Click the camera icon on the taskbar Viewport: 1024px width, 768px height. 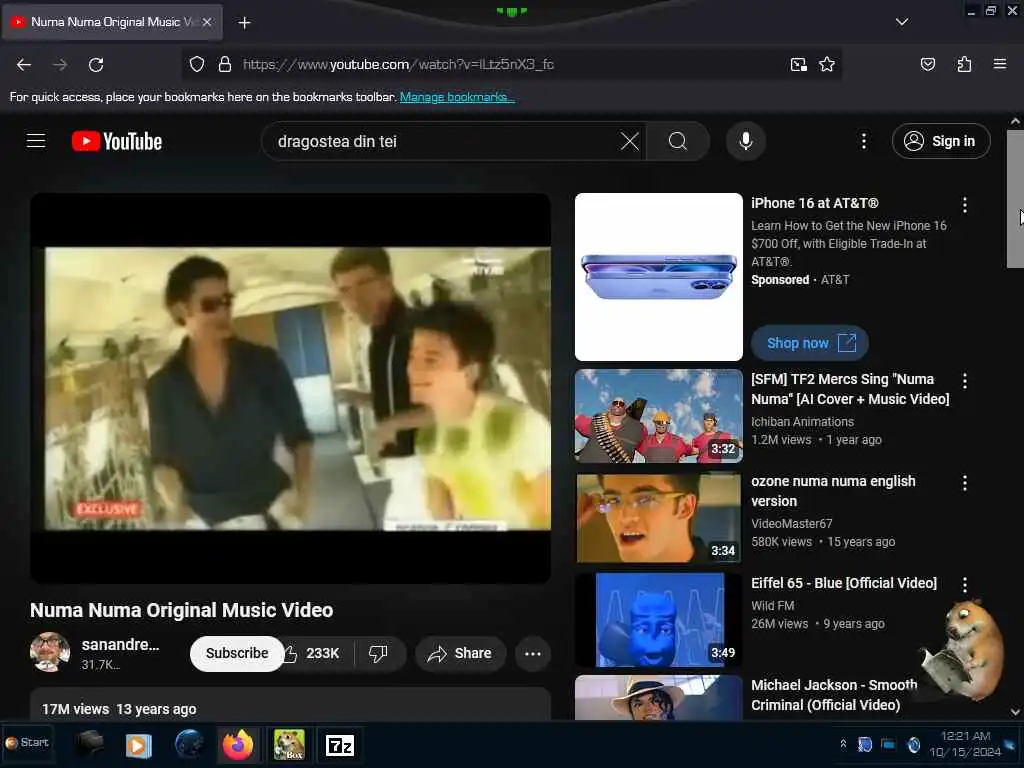click(x=89, y=743)
